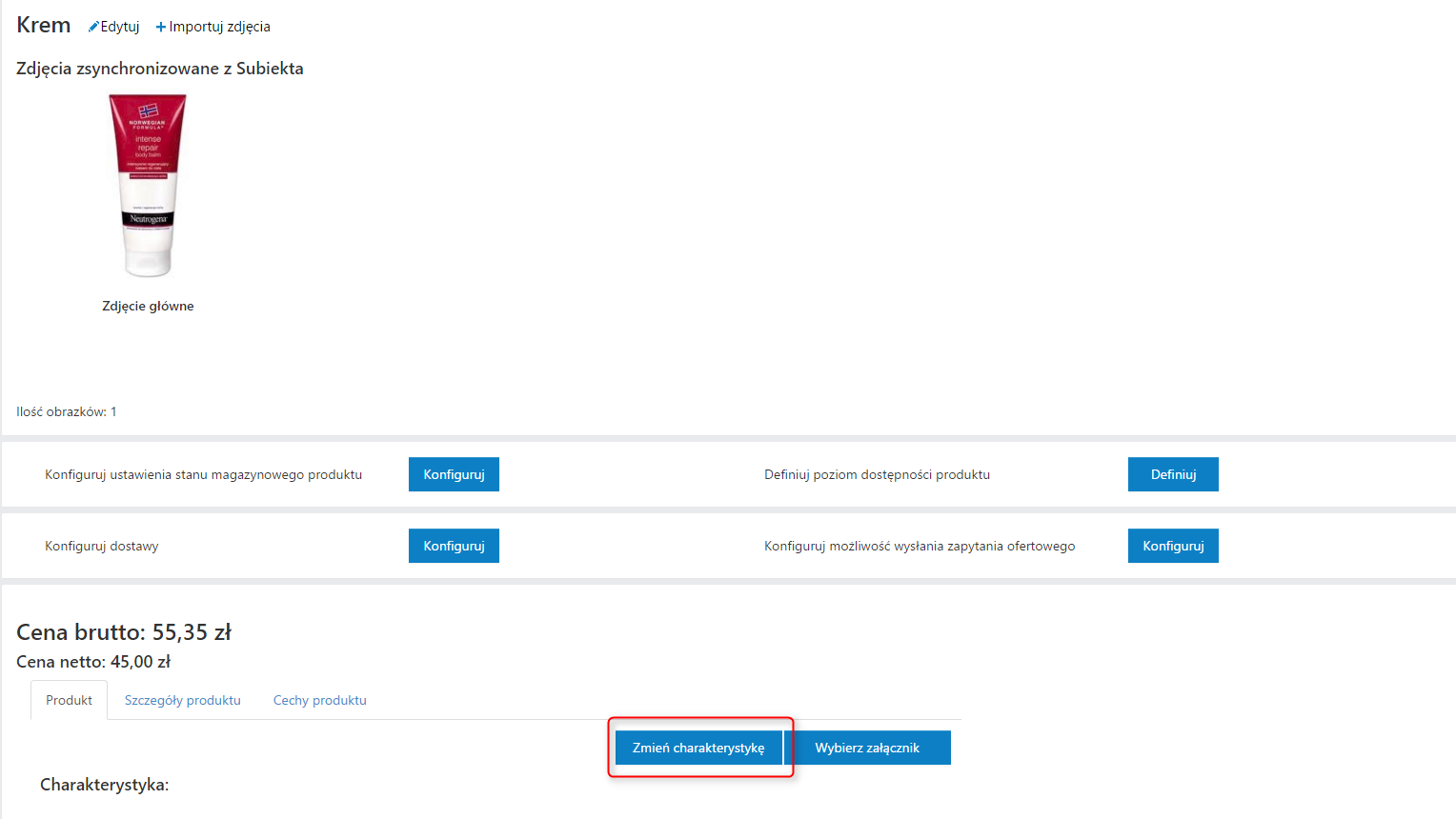Click the Charakterystyka section heading
This screenshot has width=1456, height=819.
click(104, 785)
